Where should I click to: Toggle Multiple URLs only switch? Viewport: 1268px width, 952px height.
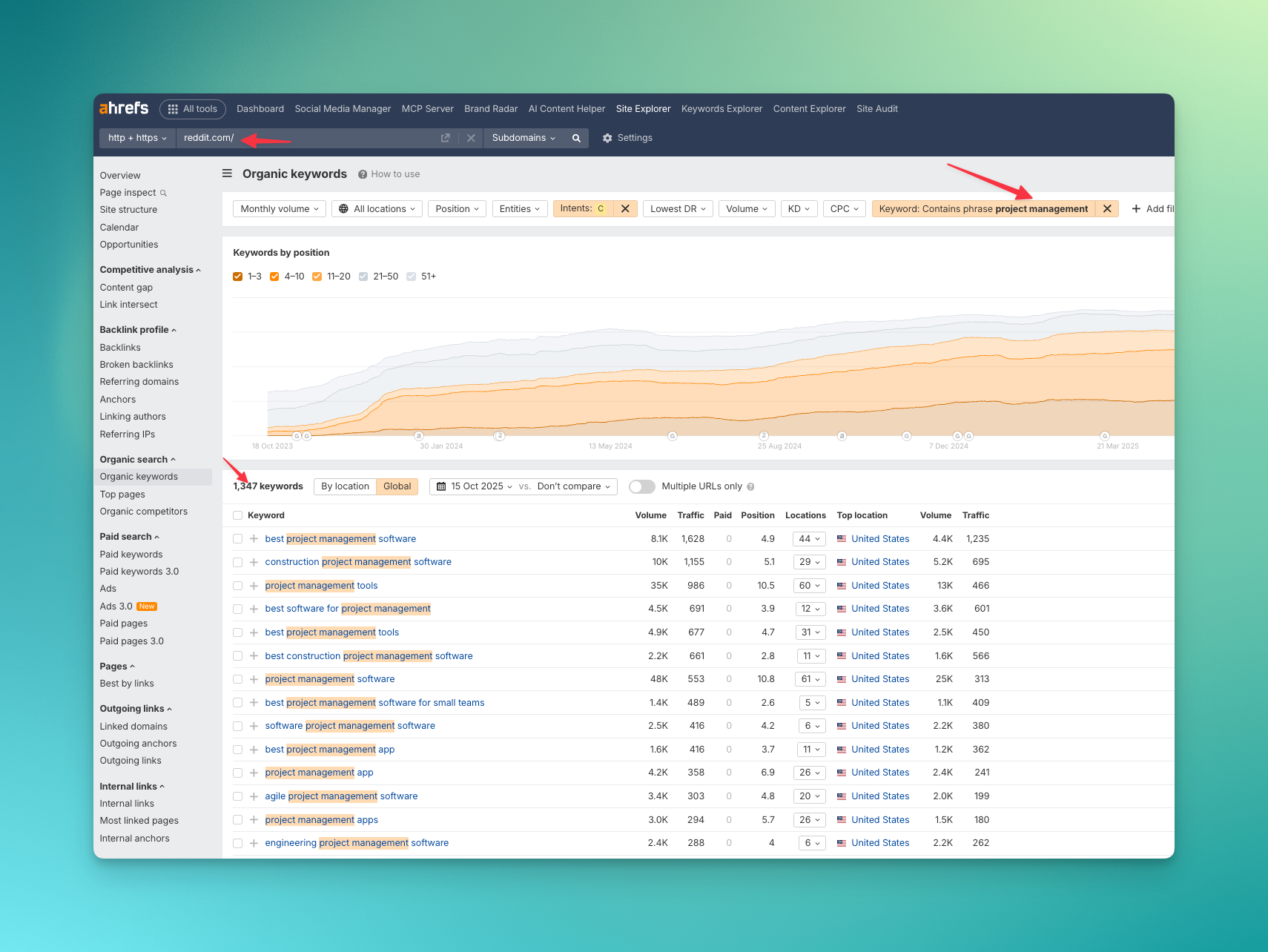pyautogui.click(x=641, y=486)
